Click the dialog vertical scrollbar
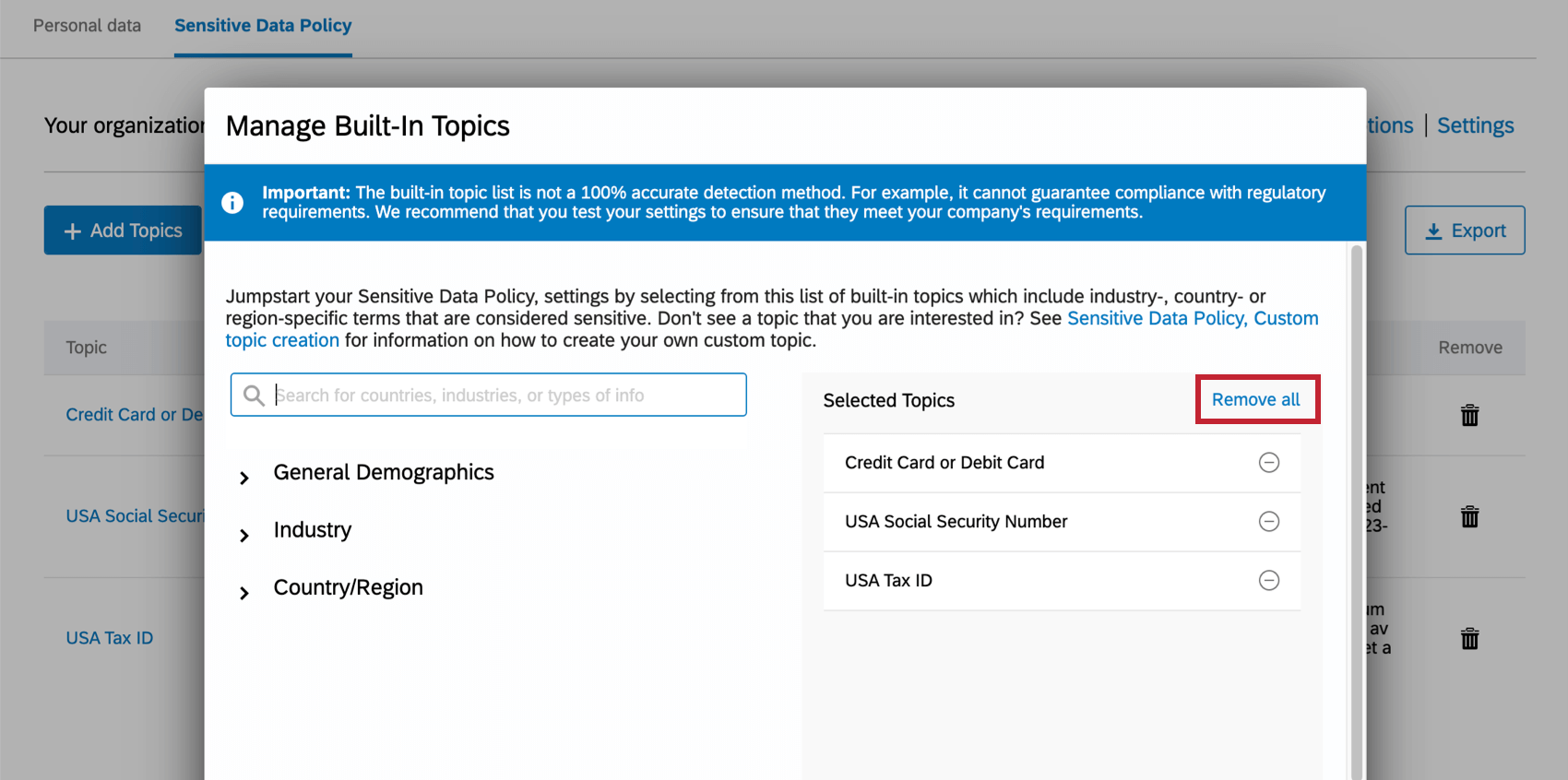This screenshot has width=1568, height=780. 1356,507
